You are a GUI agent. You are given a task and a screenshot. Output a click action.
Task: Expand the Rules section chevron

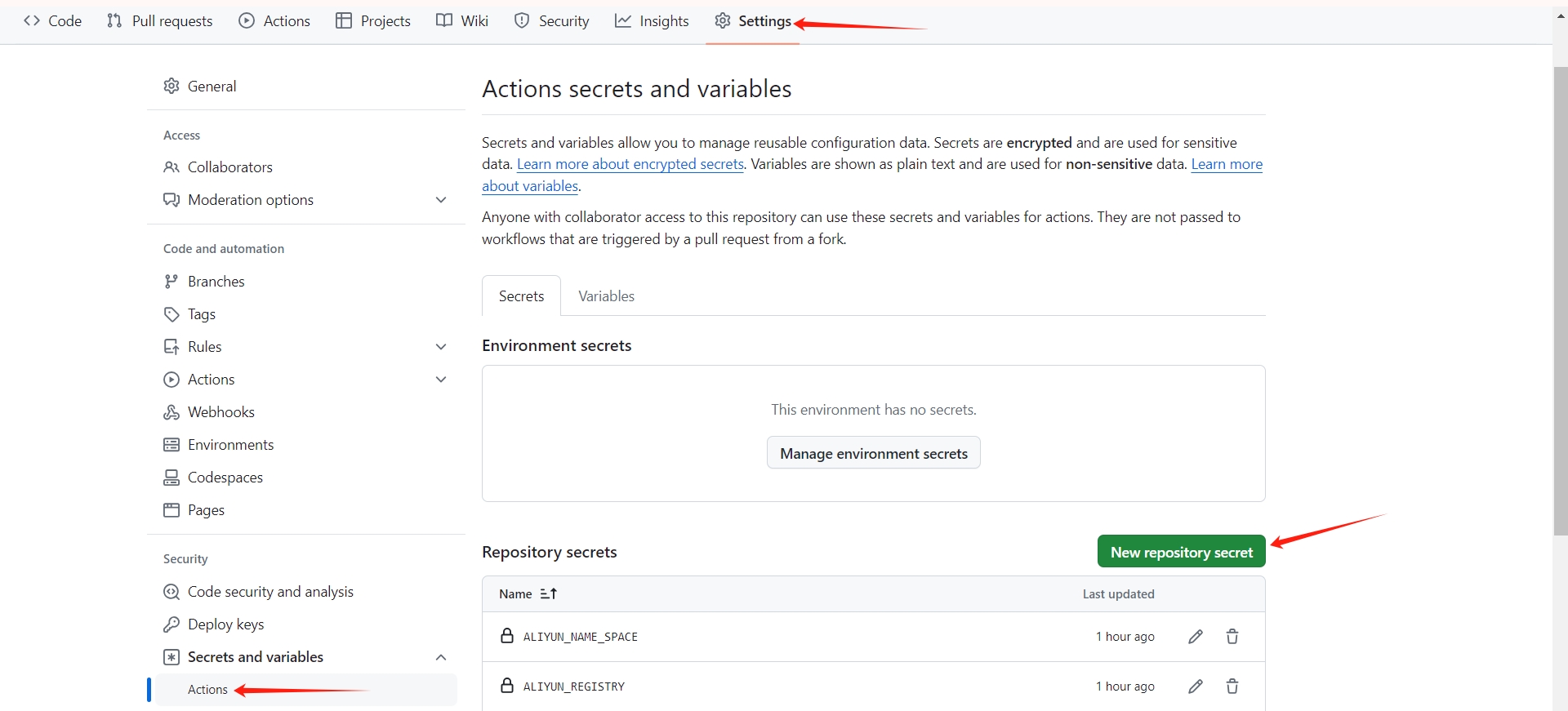tap(441, 347)
